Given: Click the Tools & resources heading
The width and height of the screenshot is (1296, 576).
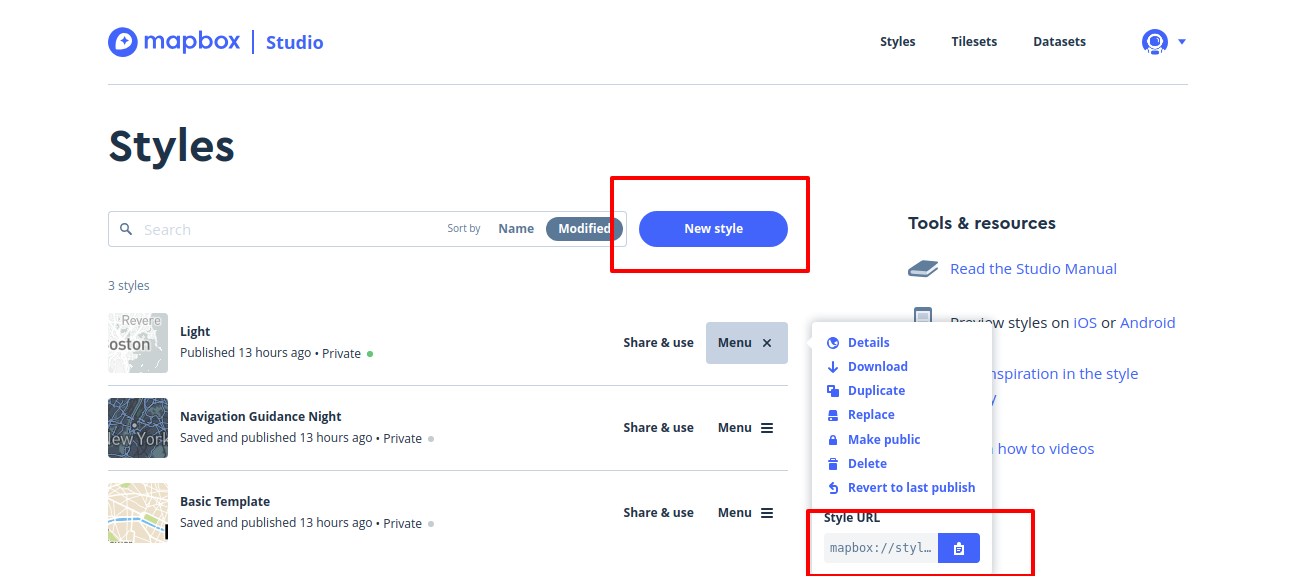Looking at the screenshot, I should [x=982, y=223].
